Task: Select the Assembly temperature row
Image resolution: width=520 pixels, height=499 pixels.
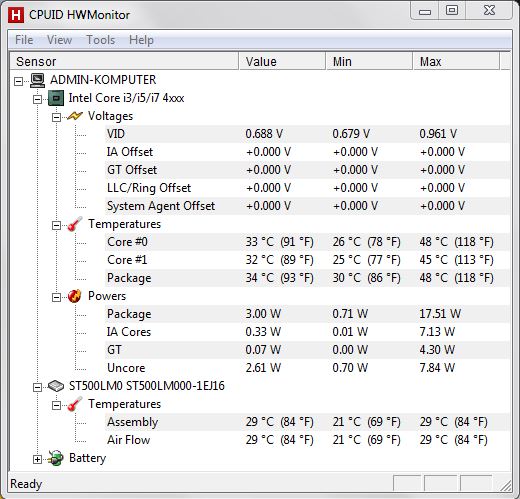Action: (307, 422)
